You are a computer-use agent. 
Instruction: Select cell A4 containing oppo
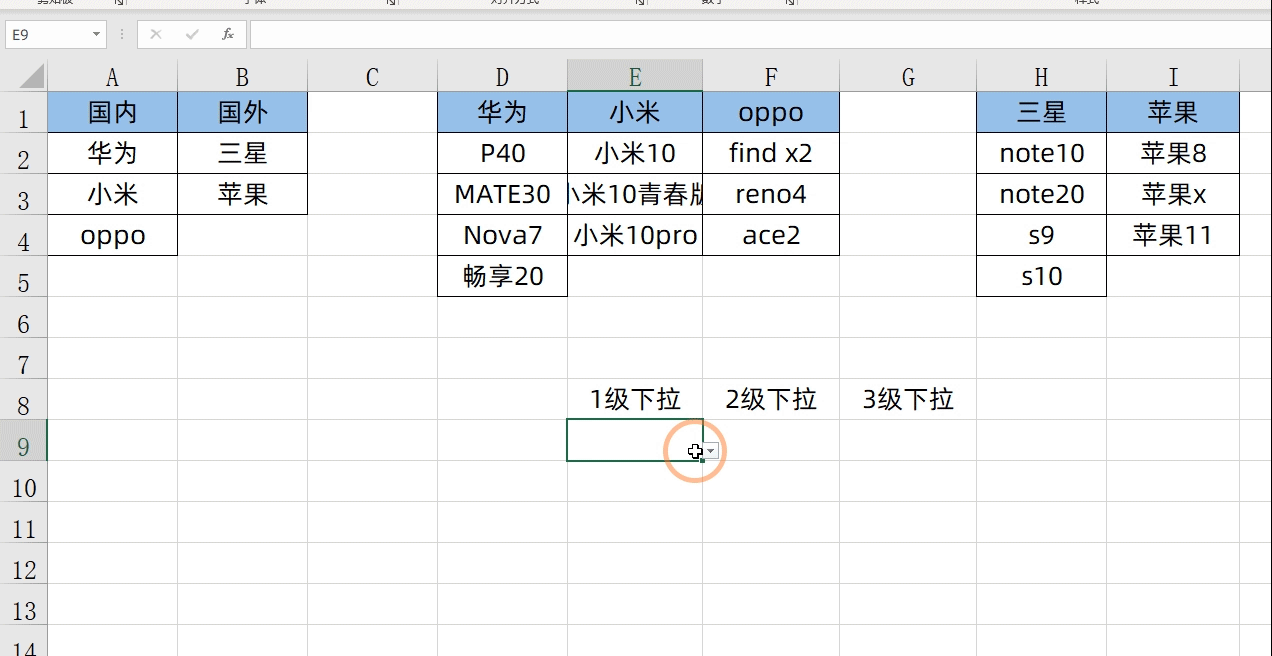112,235
